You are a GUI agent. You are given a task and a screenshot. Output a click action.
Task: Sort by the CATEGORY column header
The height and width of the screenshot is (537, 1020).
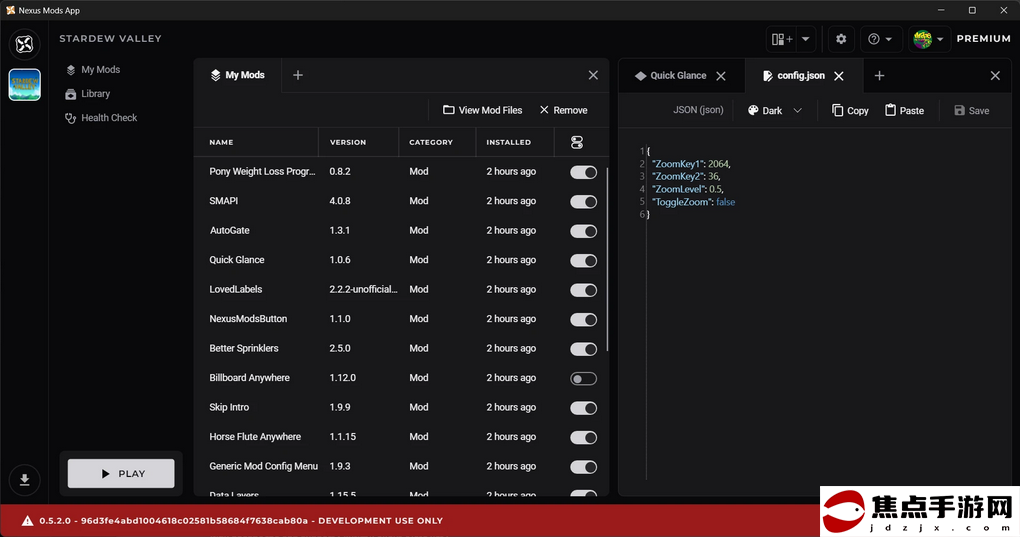click(x=431, y=142)
